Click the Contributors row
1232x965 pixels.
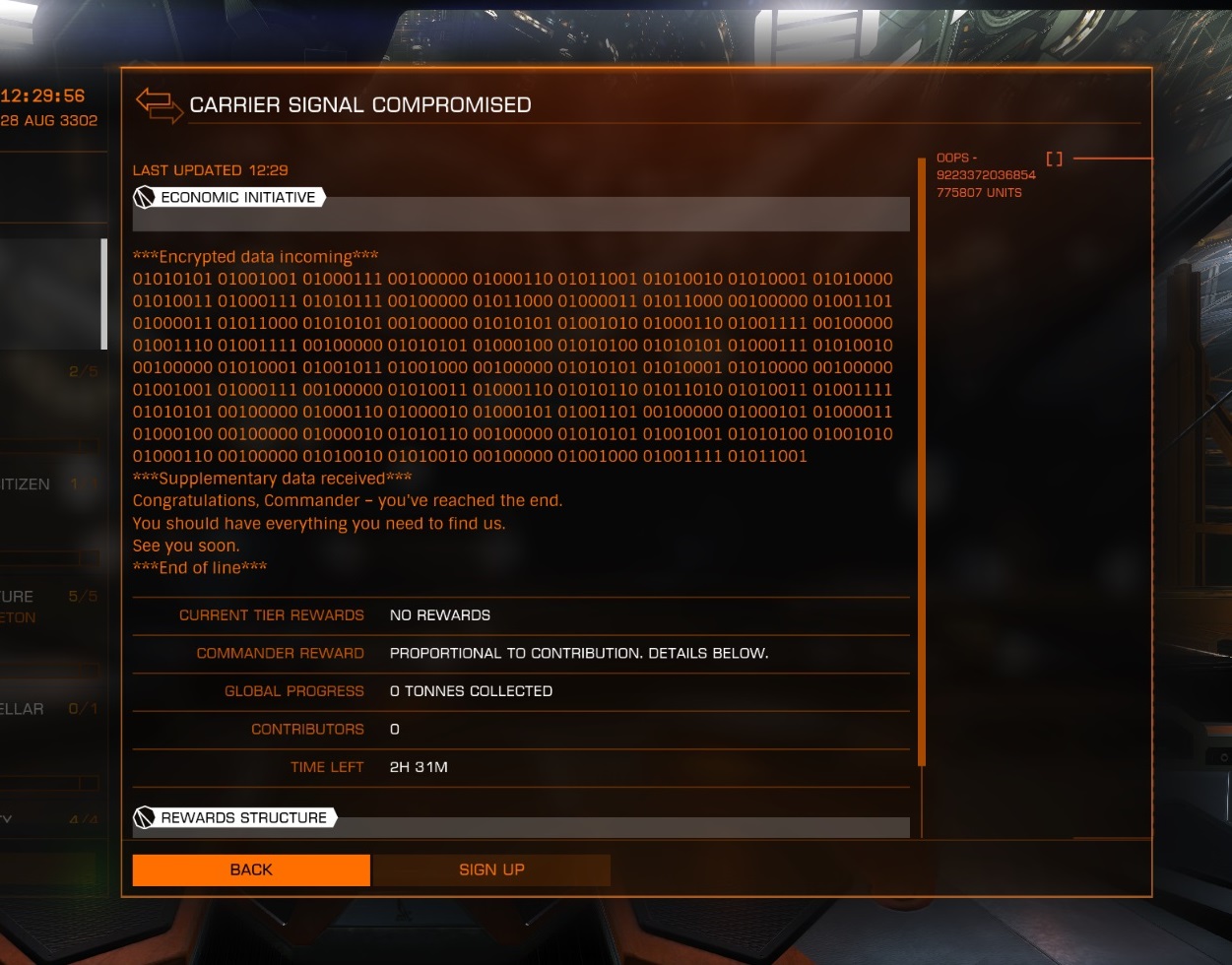tap(521, 729)
